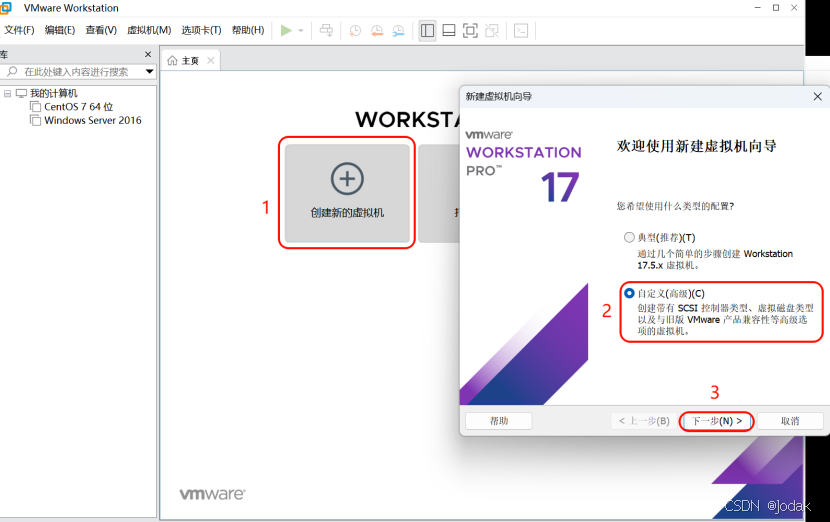Select the 典型(推荐)(T) radio option
830x522 pixels.
coord(629,238)
